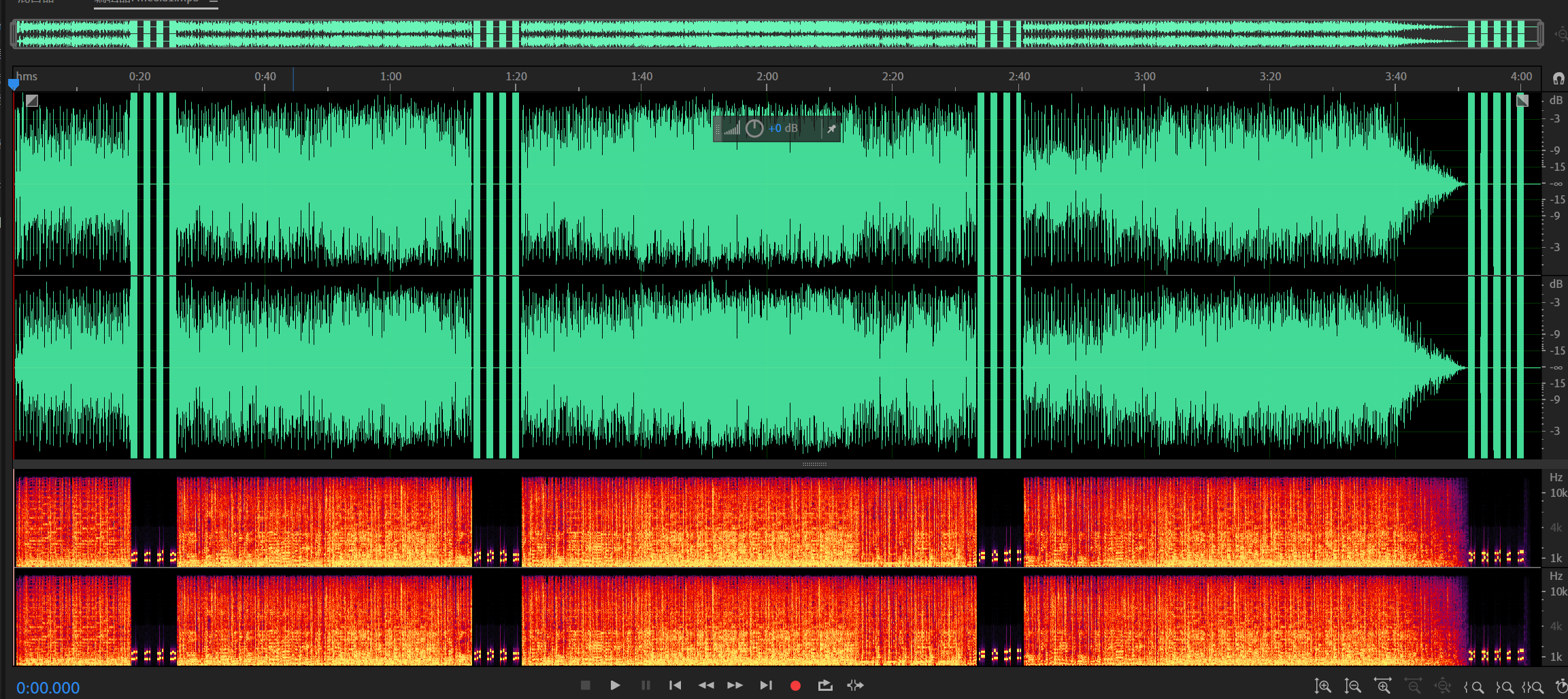Image resolution: width=1568 pixels, height=699 pixels.
Task: Start playback with the Play button
Action: point(615,685)
